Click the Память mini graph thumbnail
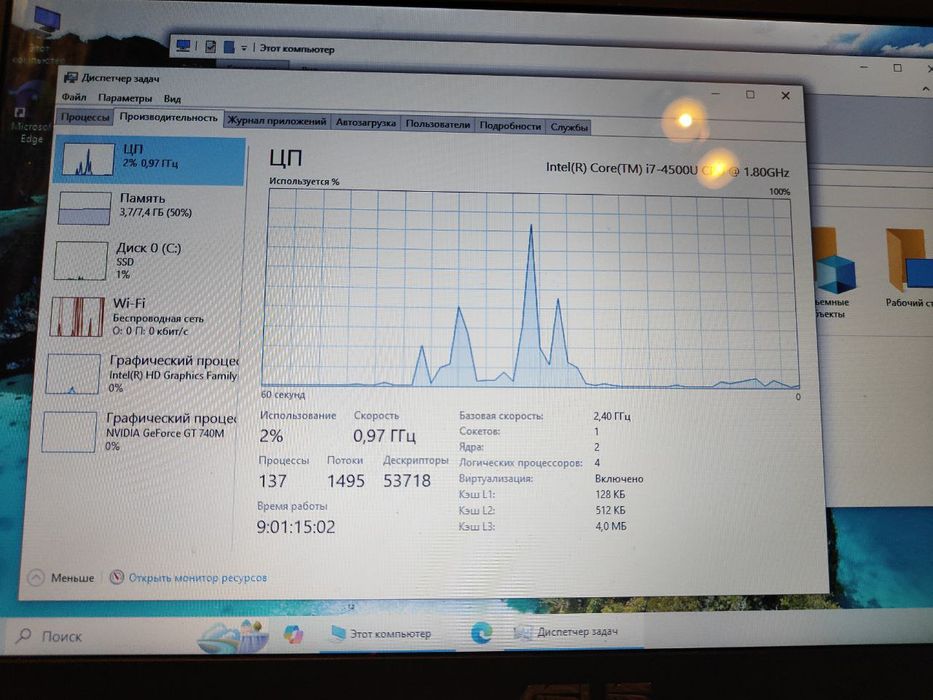 click(84, 208)
